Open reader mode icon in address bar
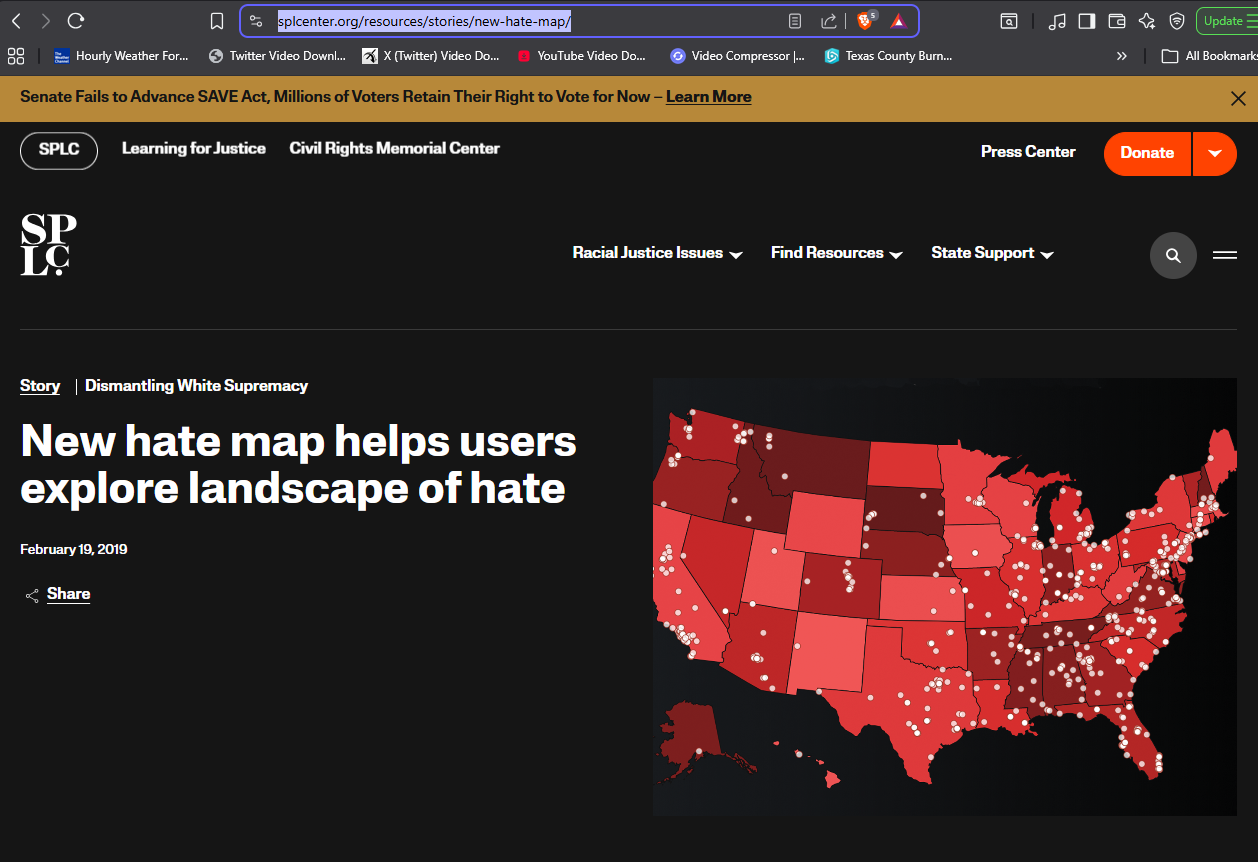The height and width of the screenshot is (862, 1258). pos(795,21)
